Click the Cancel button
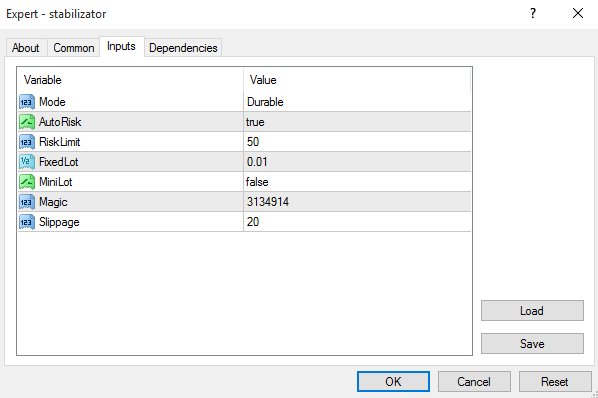 (474, 382)
